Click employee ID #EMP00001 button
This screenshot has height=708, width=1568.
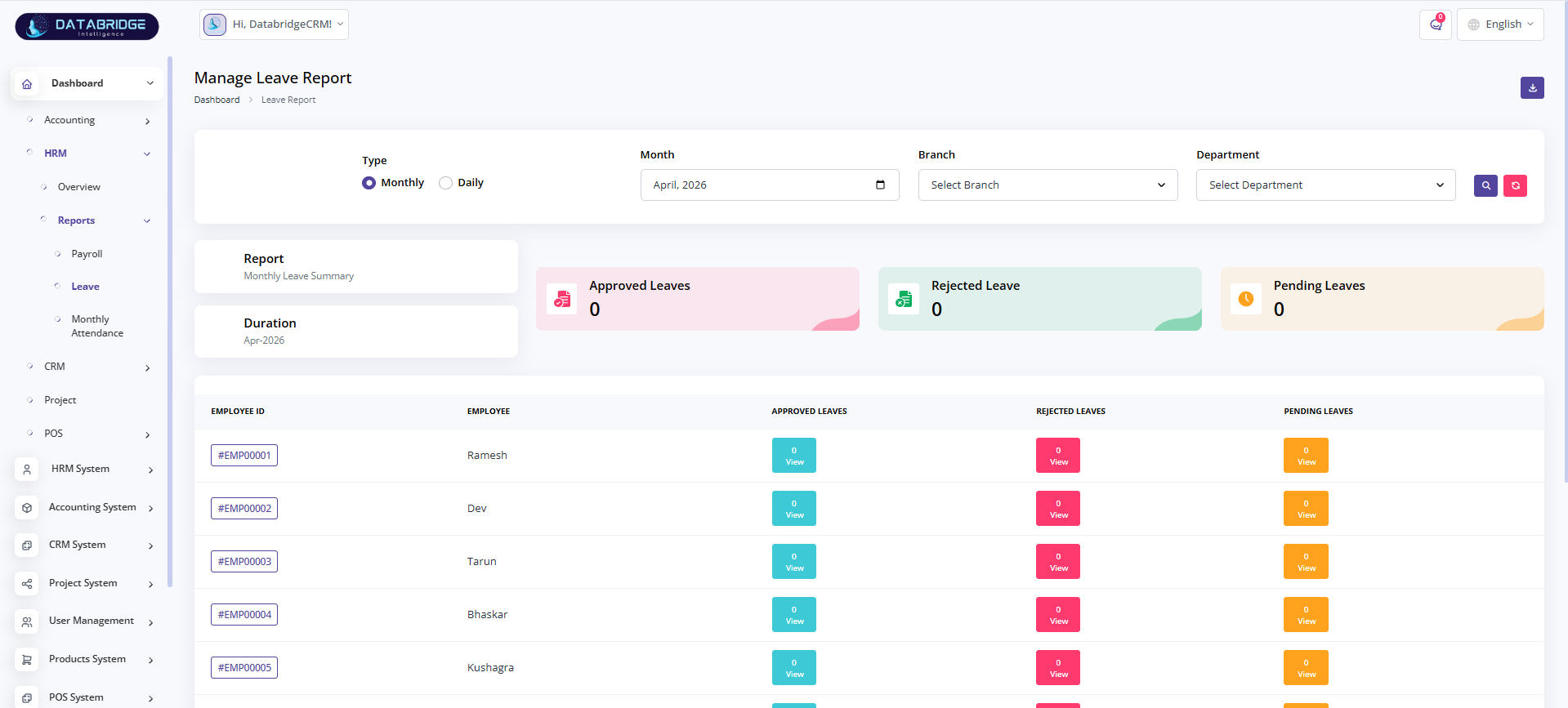coord(244,456)
